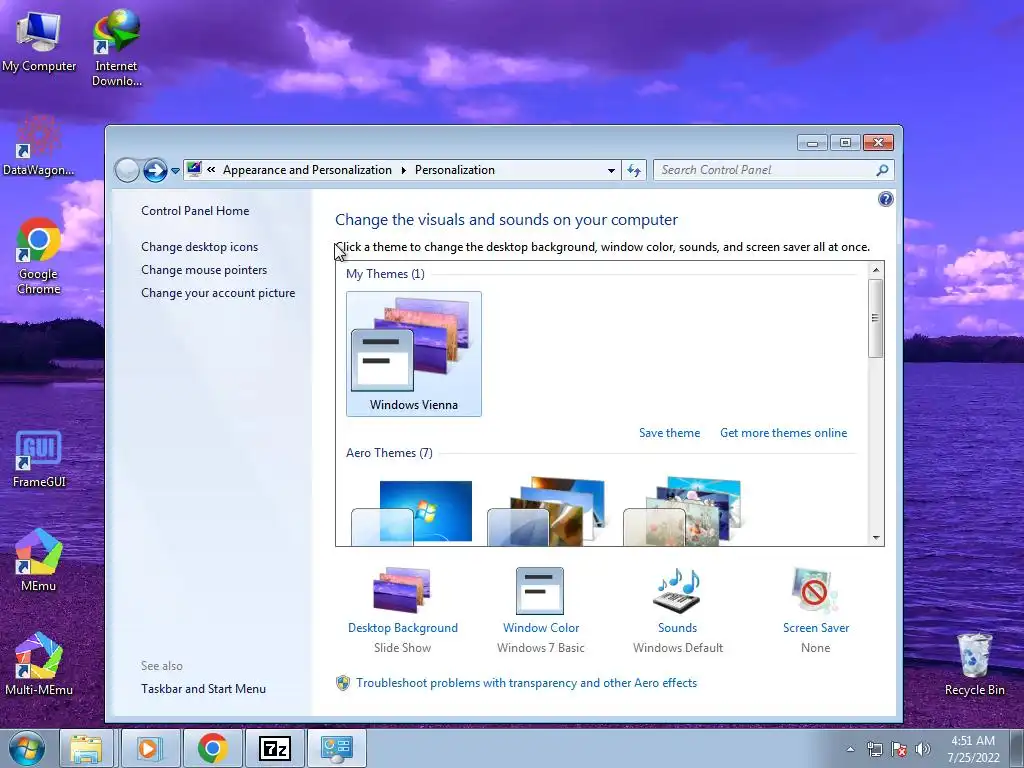This screenshot has width=1024, height=768.
Task: Open 7-Zip from the taskbar
Action: pos(274,748)
